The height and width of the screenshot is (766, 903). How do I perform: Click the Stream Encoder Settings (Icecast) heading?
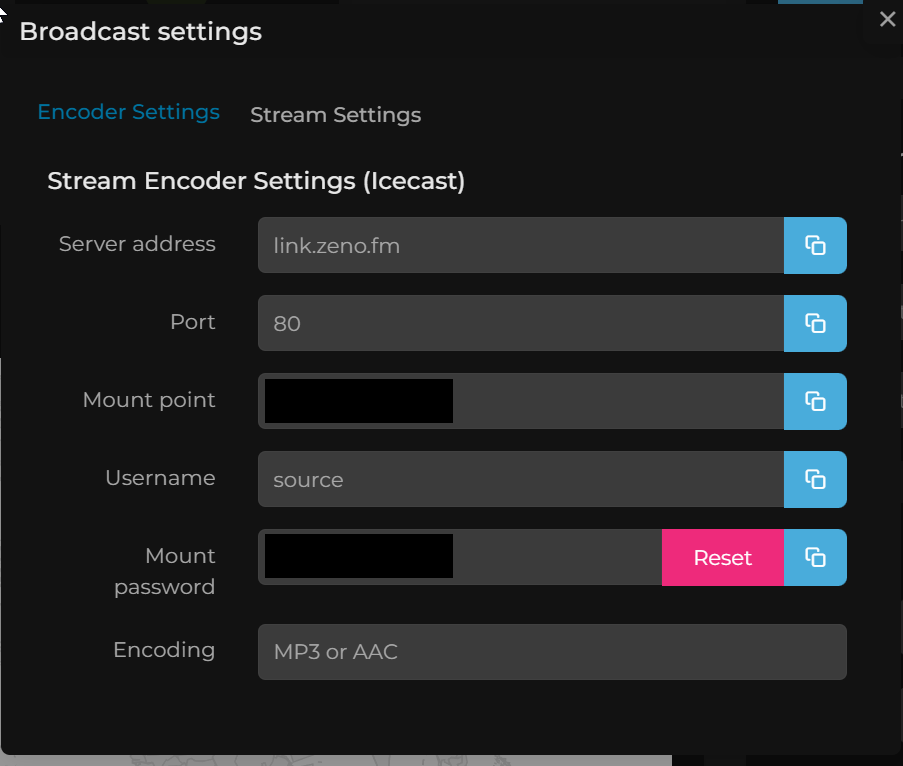coord(256,181)
